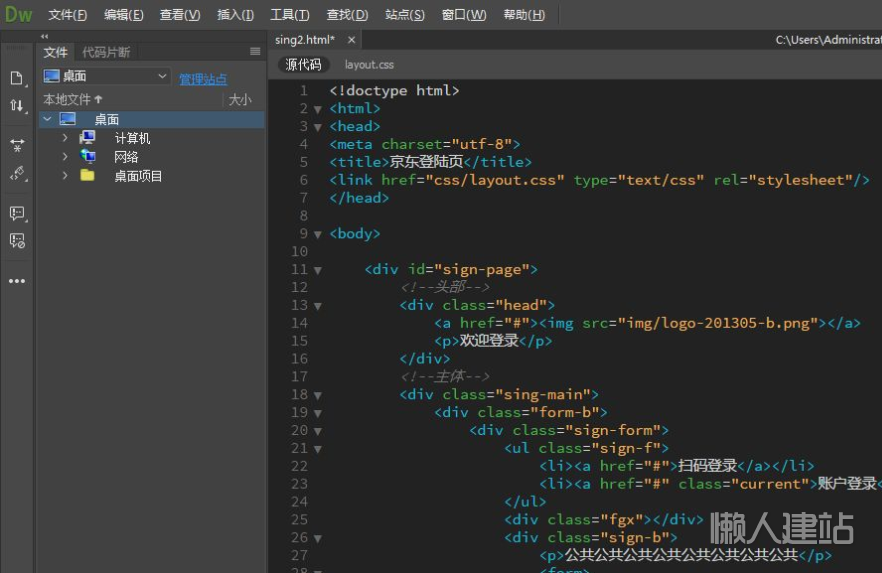Collapse the 桌面 root tree node

(48, 119)
